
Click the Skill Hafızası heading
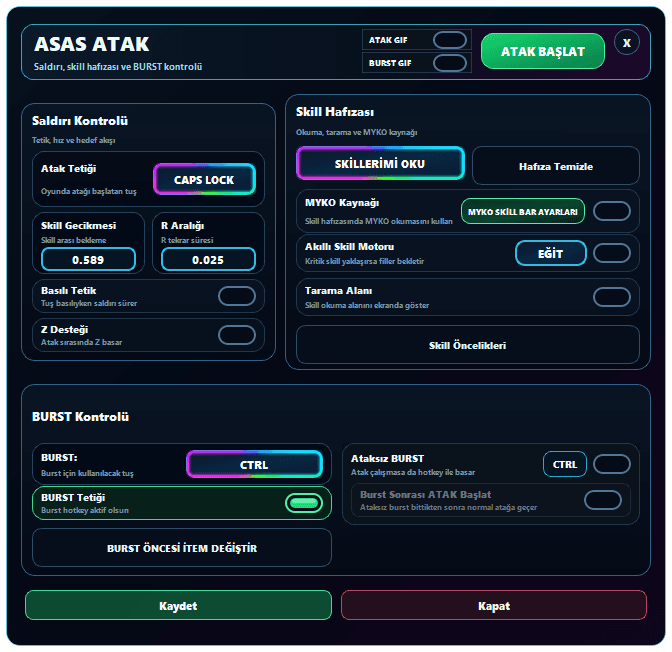[335, 112]
